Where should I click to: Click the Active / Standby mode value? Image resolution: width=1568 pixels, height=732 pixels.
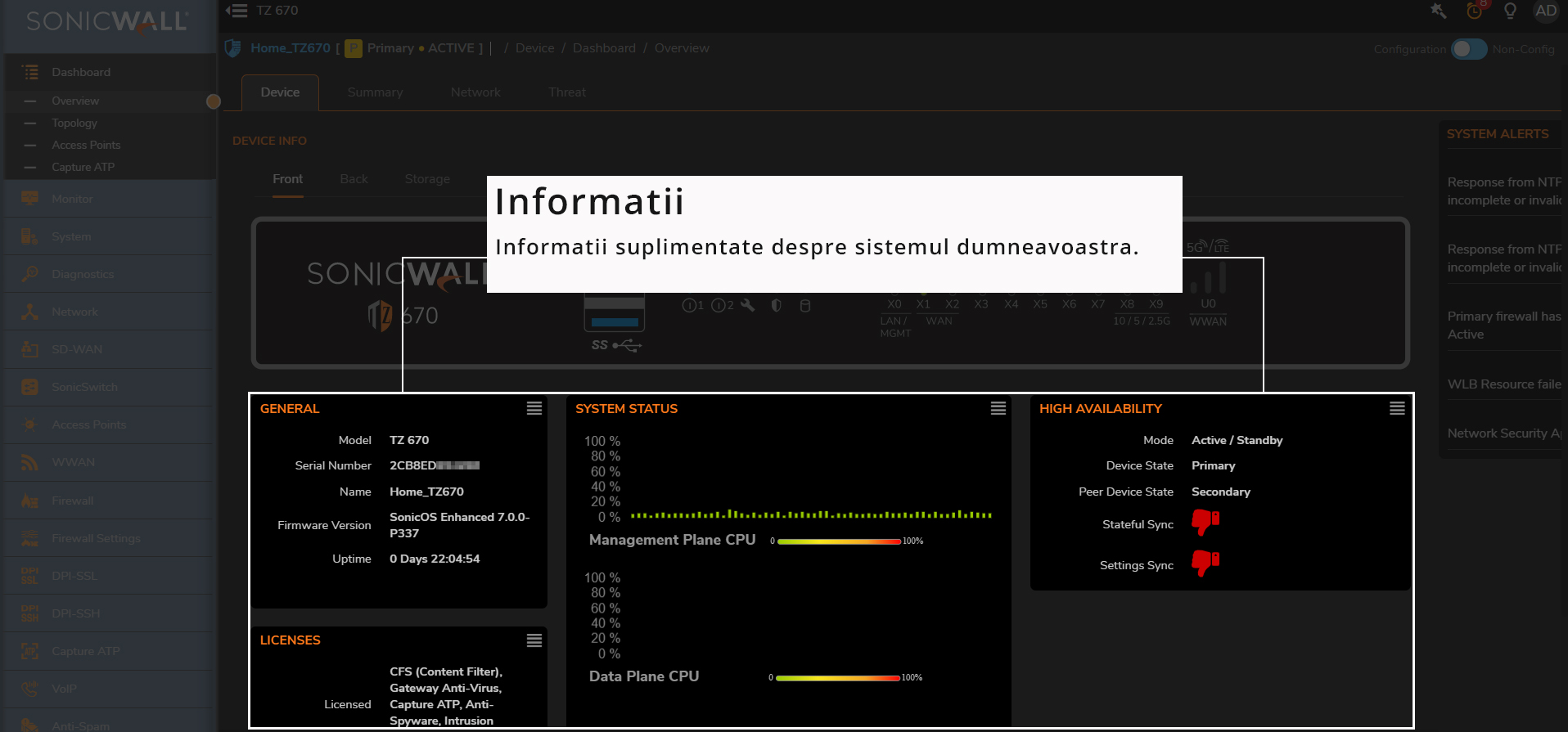pos(1237,440)
